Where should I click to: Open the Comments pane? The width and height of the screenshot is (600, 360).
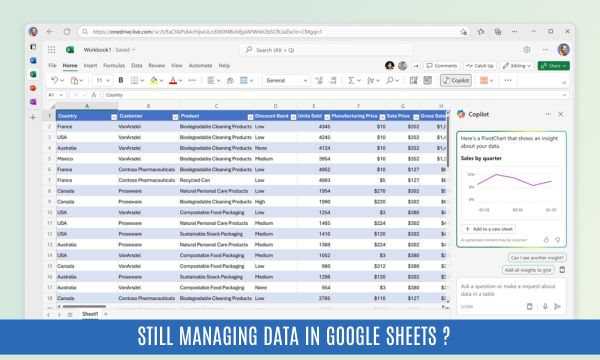[x=442, y=66]
